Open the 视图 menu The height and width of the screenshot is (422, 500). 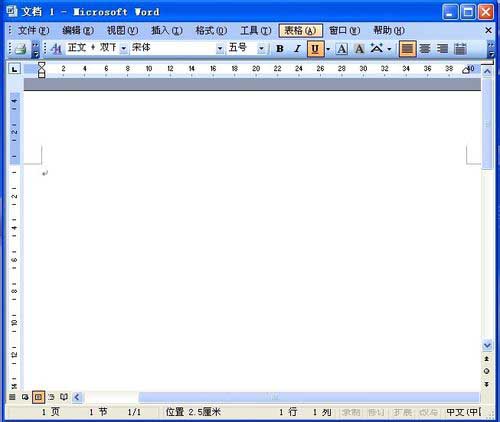point(122,31)
